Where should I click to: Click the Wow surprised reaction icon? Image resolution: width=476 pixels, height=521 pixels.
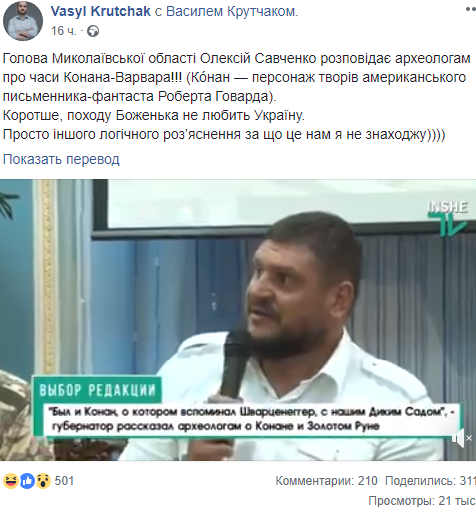click(43, 481)
